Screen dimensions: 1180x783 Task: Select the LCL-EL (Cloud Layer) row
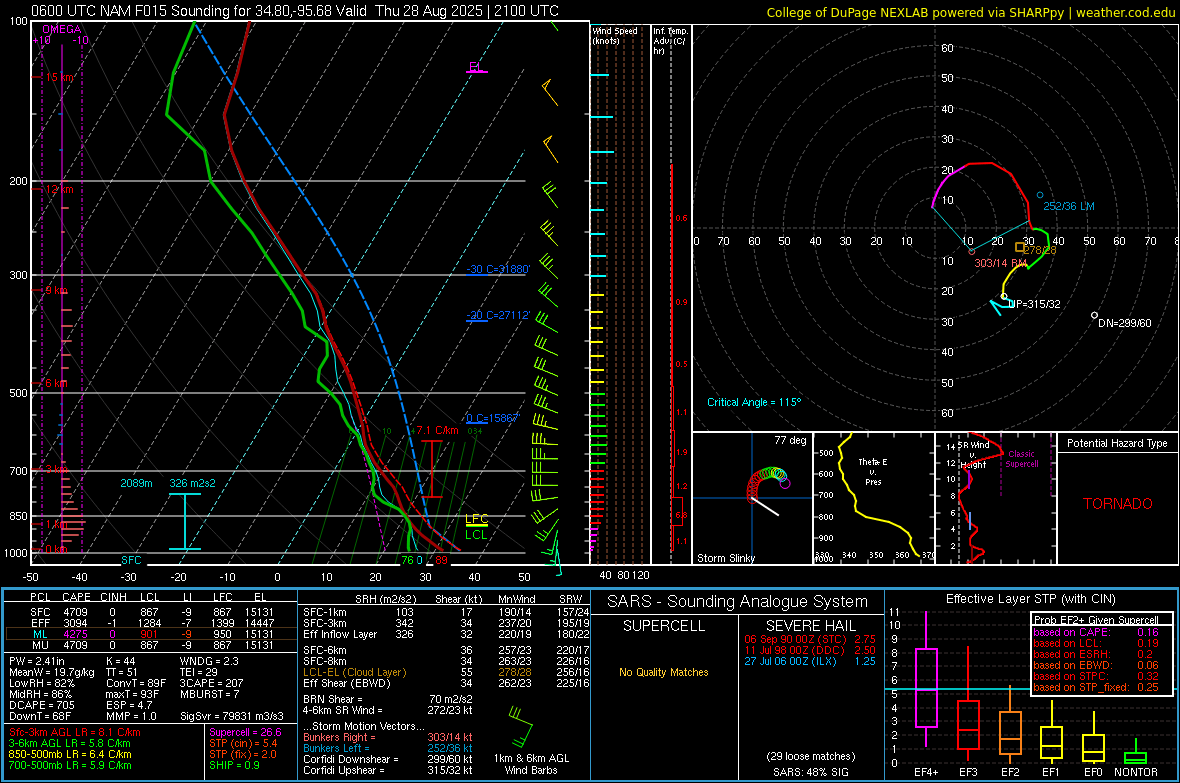446,672
